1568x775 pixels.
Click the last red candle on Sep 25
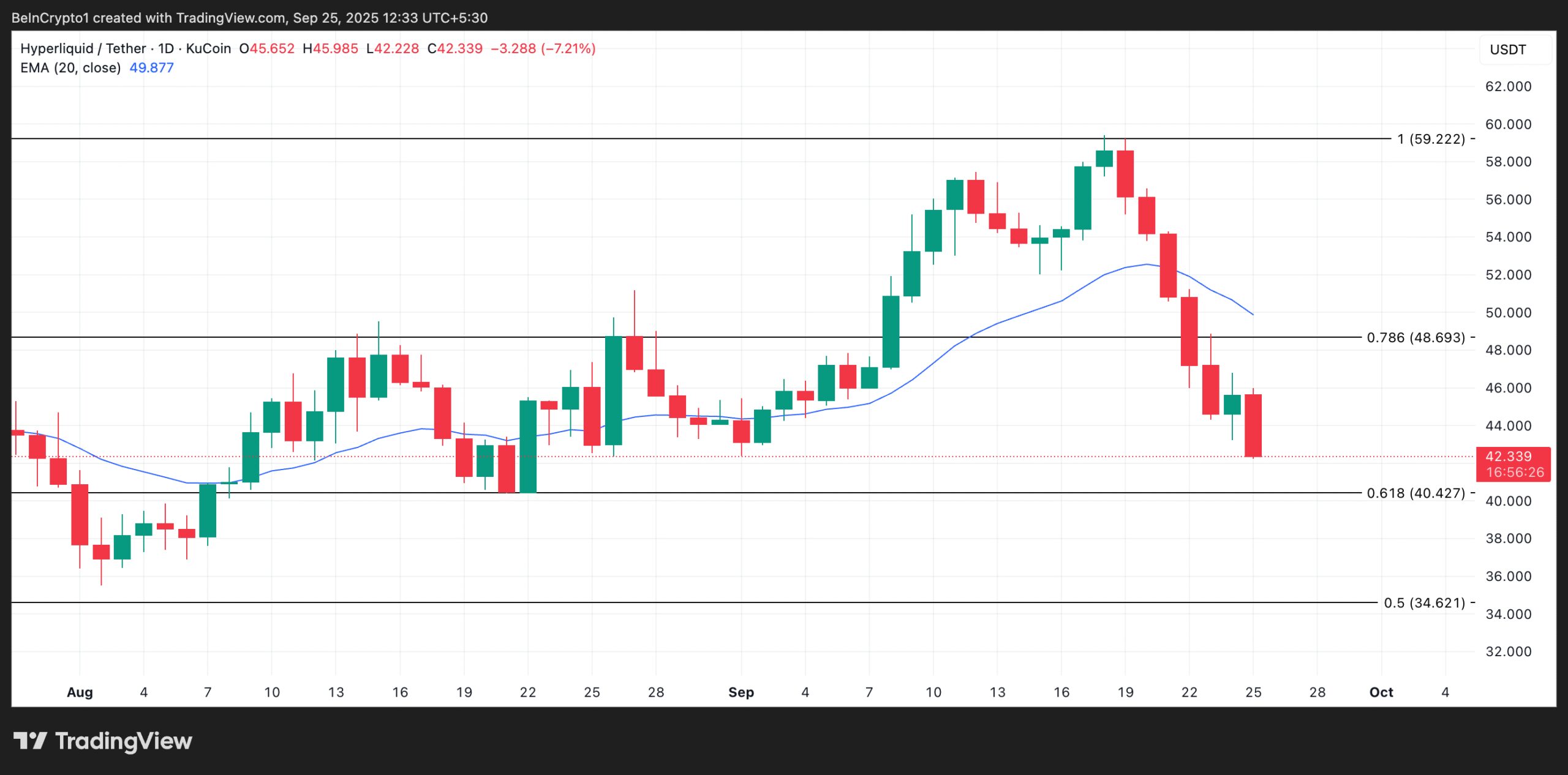(1253, 425)
